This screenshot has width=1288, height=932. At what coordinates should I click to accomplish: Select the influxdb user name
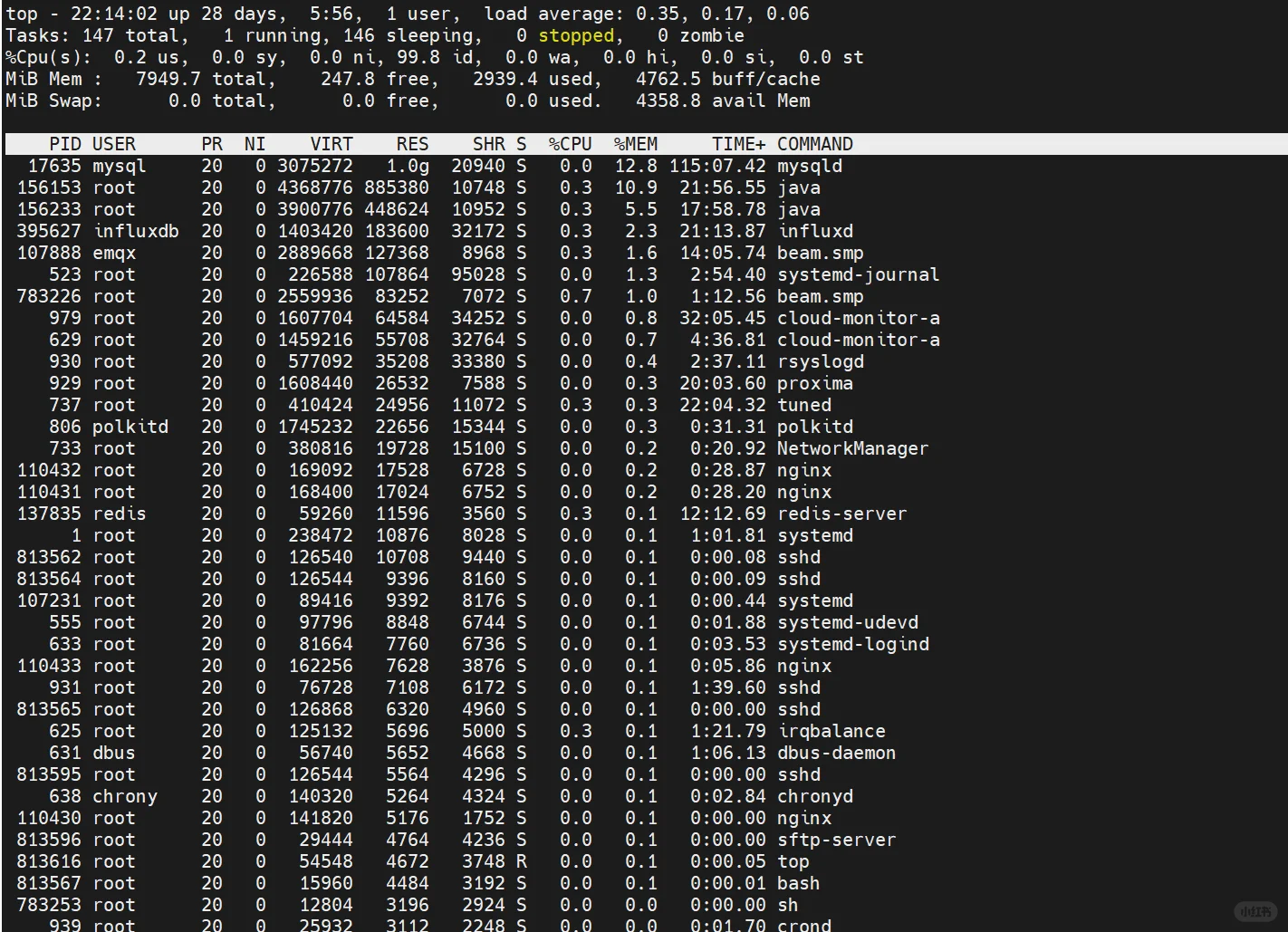136,231
